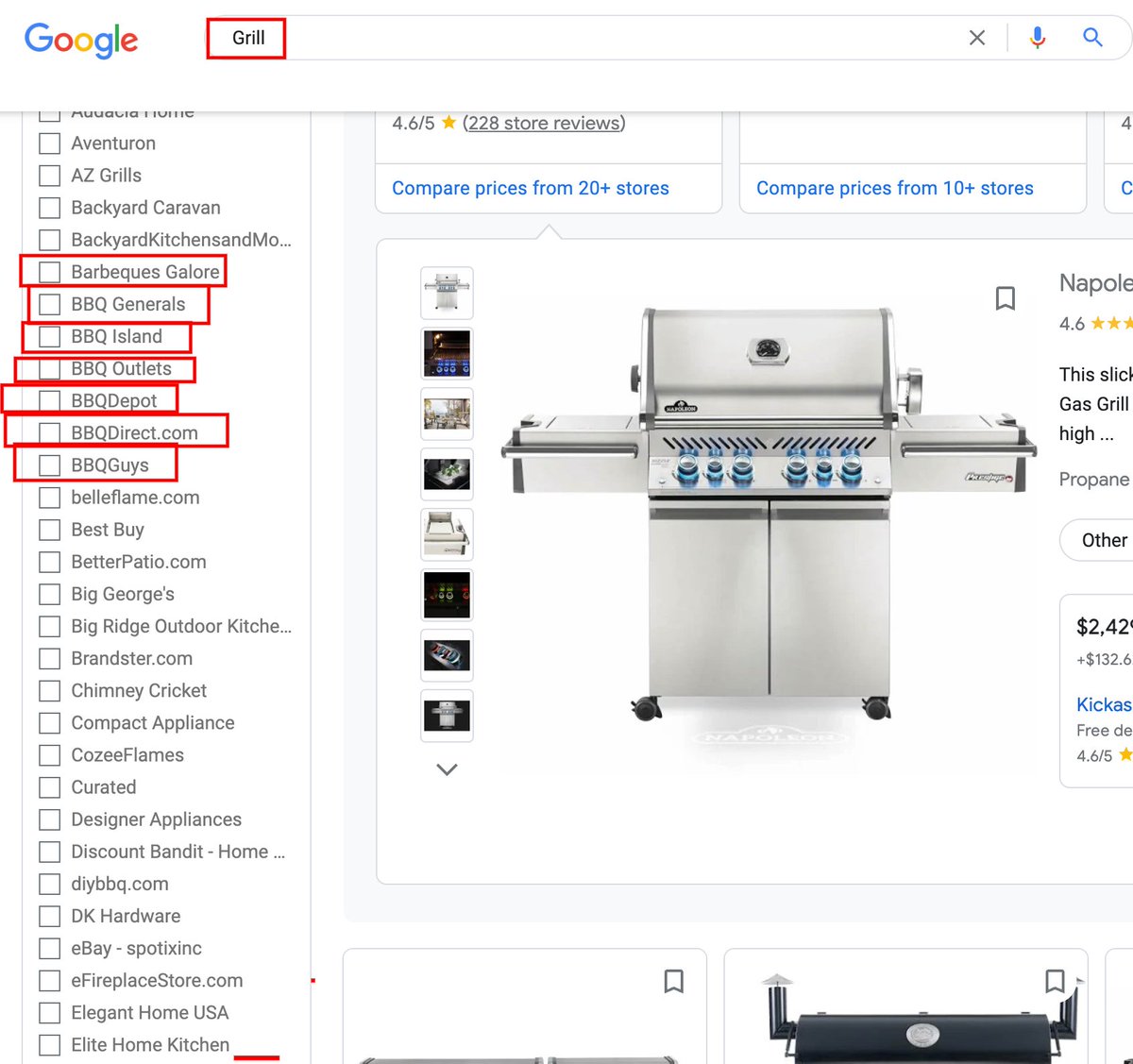
Task: Select the fourth thumbnail with food on grill
Action: tap(447, 474)
